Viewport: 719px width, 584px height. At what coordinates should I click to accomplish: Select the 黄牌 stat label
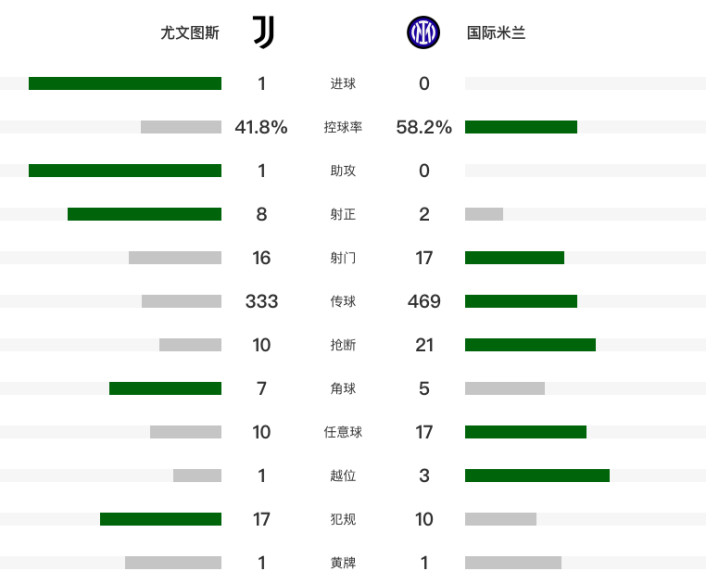pyautogui.click(x=343, y=562)
